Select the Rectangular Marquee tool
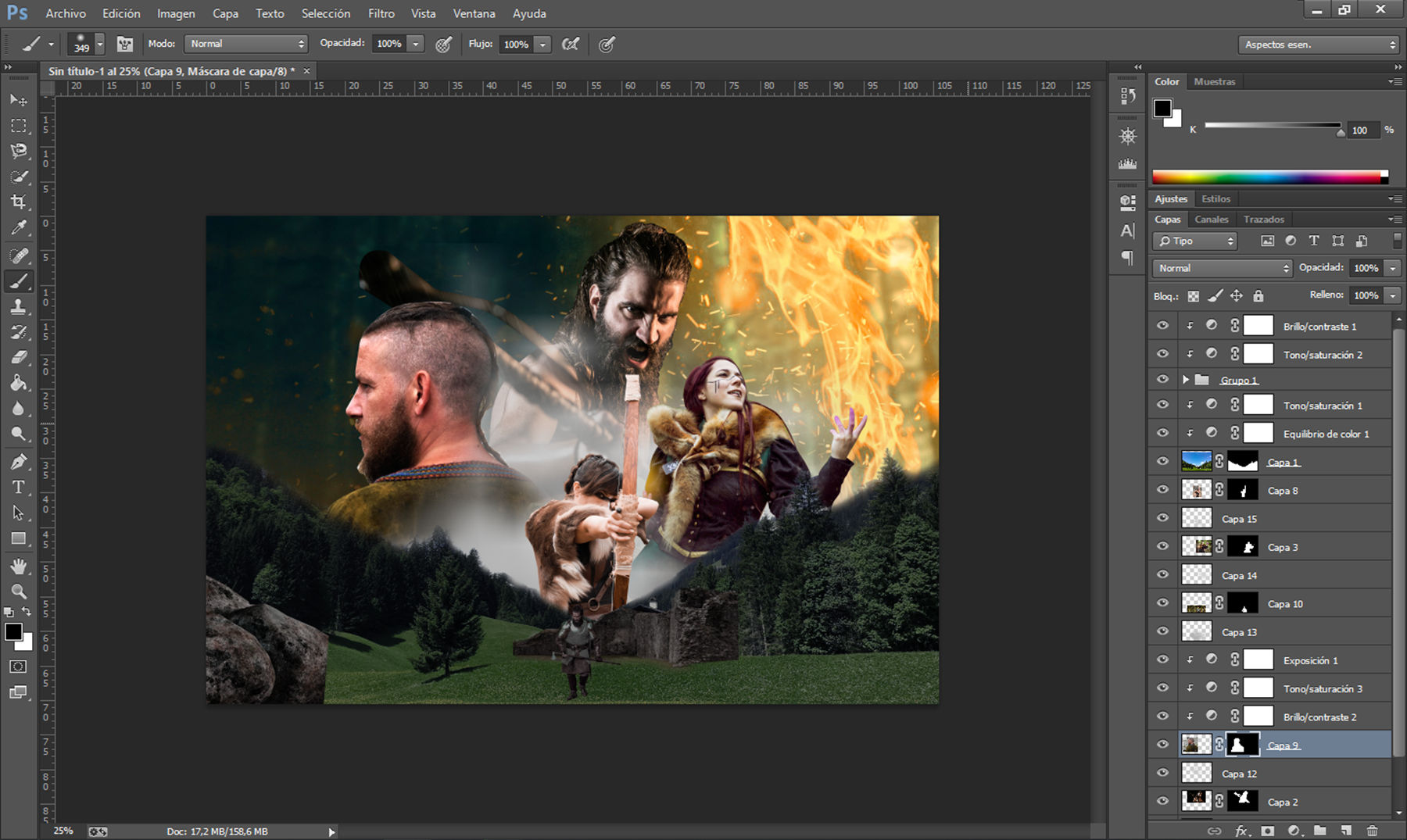This screenshot has width=1407, height=840. [x=19, y=126]
